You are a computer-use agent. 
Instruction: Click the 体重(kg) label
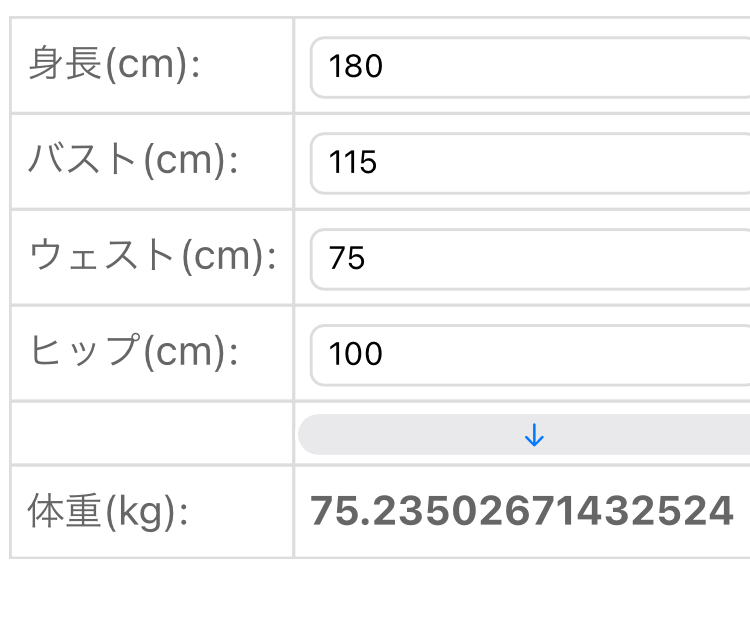[x=108, y=512]
